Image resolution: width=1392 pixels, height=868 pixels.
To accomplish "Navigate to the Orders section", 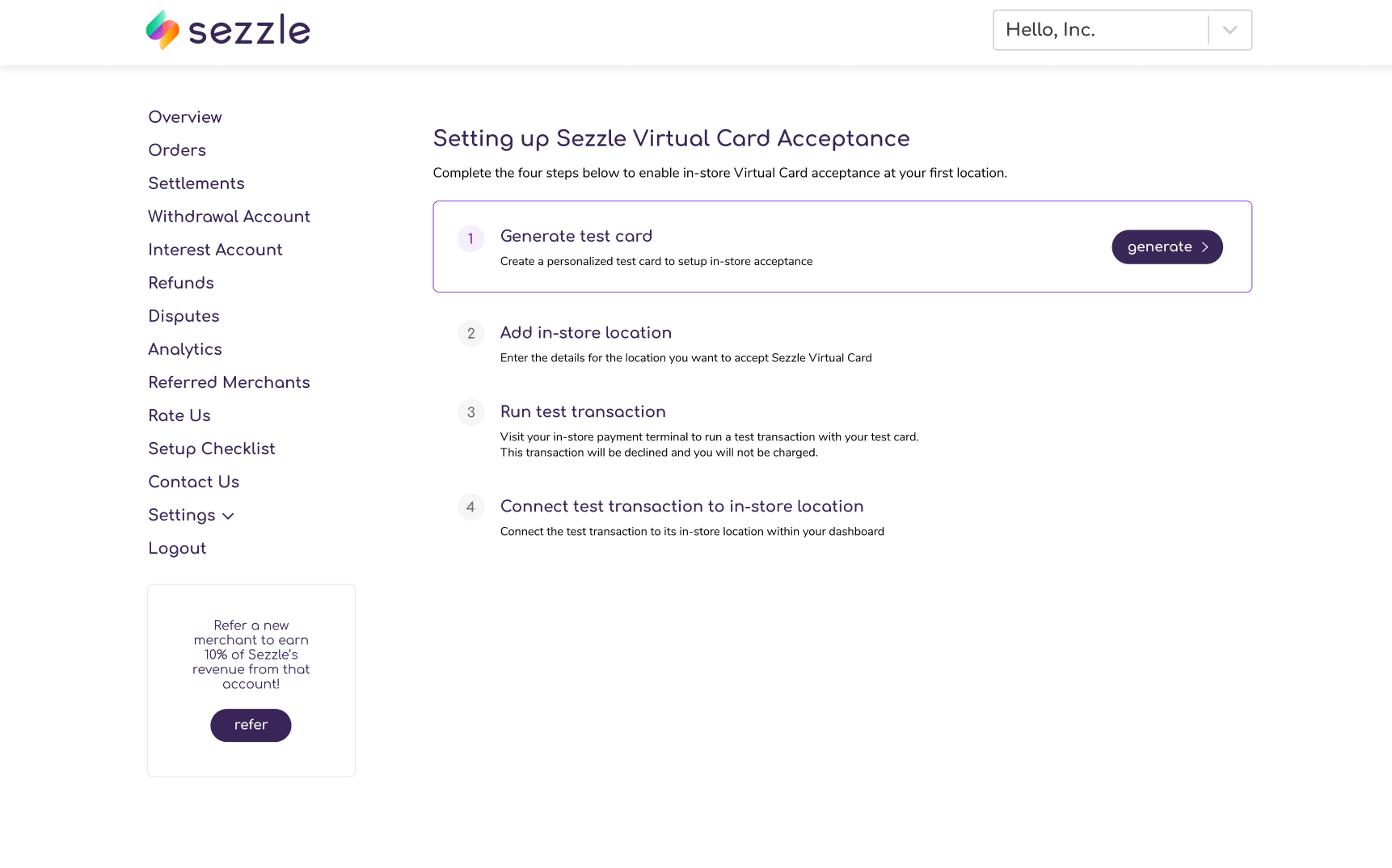I will [x=177, y=150].
